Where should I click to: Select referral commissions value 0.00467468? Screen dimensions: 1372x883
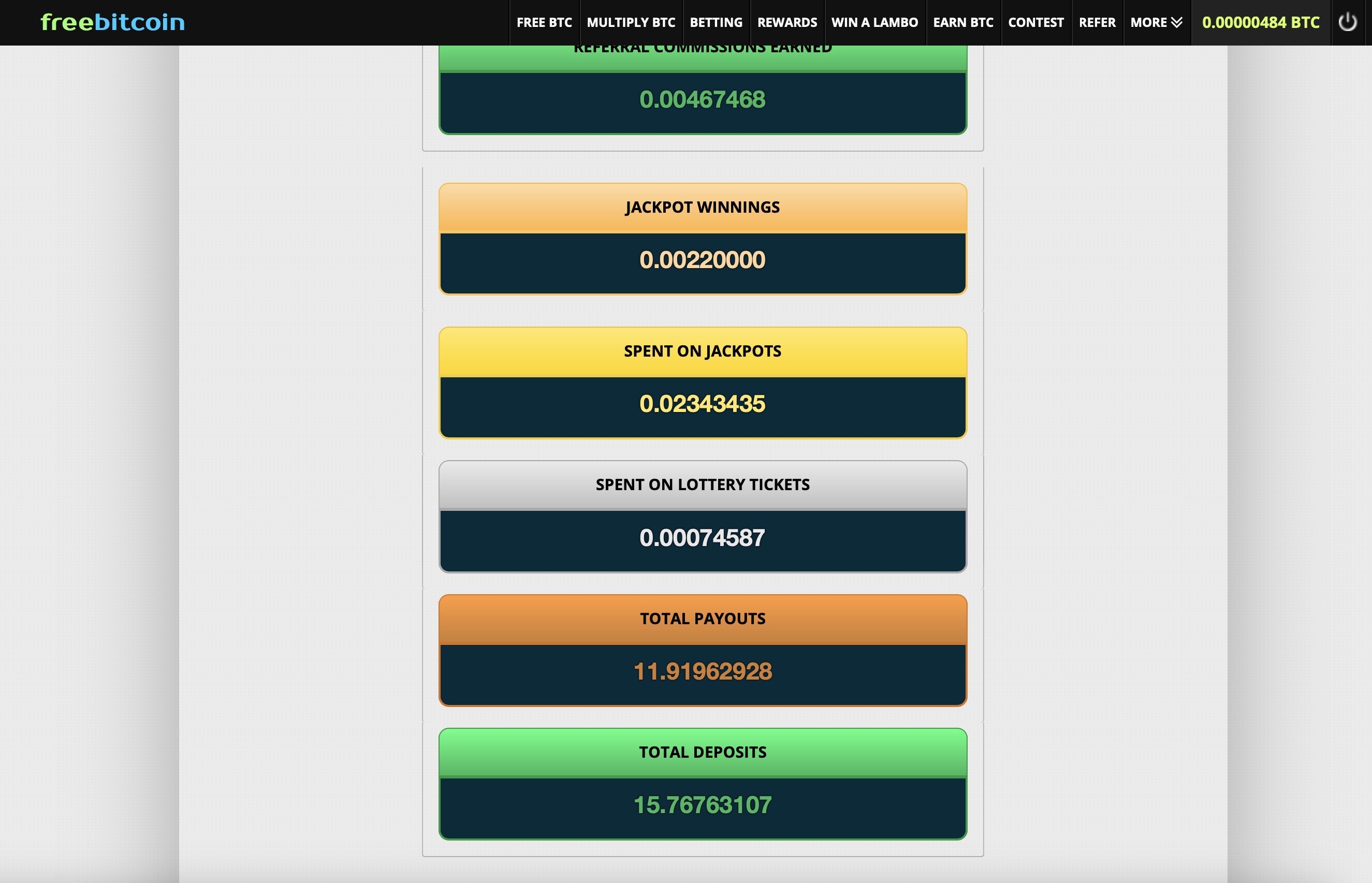click(703, 100)
